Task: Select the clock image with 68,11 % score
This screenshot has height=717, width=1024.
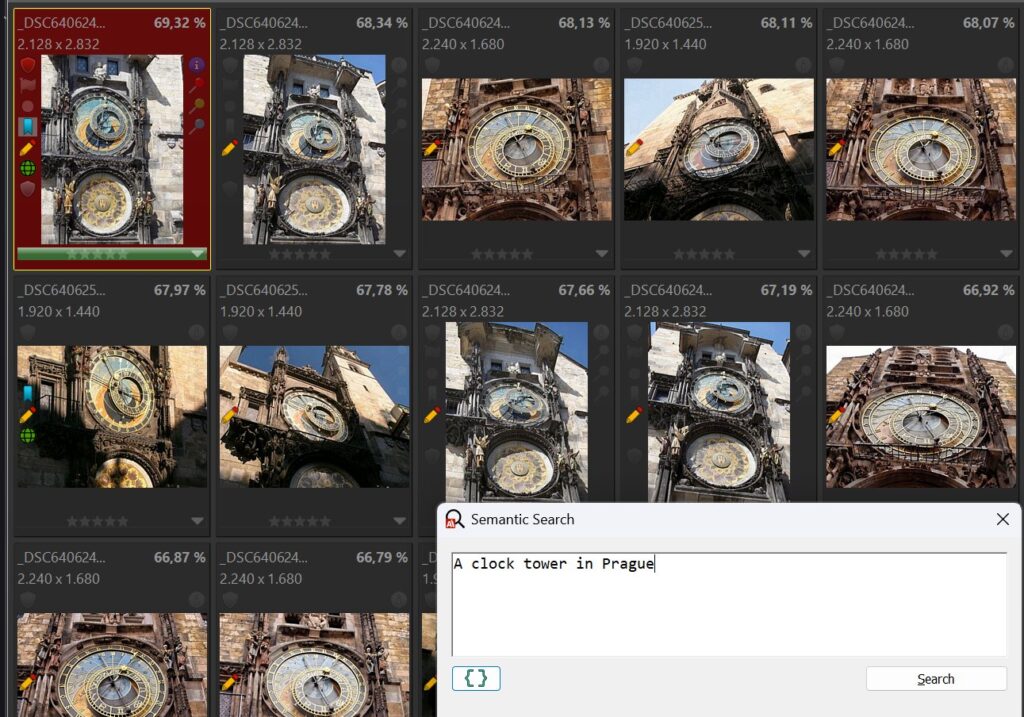Action: tap(719, 150)
